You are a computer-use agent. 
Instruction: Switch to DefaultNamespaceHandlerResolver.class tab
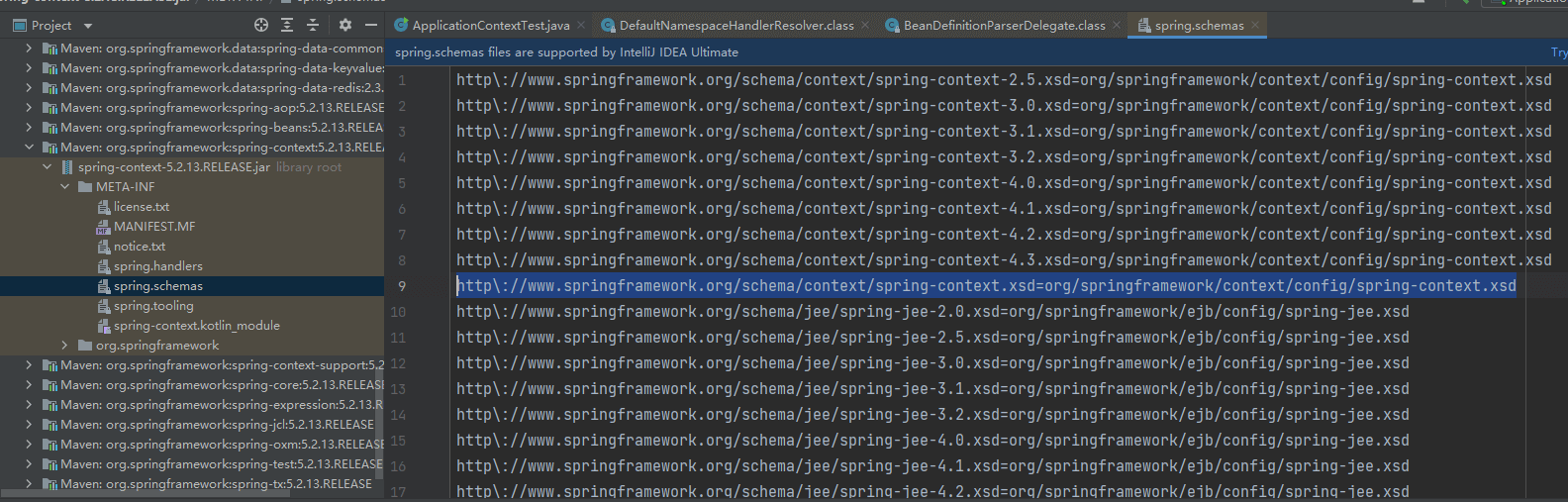(x=735, y=26)
